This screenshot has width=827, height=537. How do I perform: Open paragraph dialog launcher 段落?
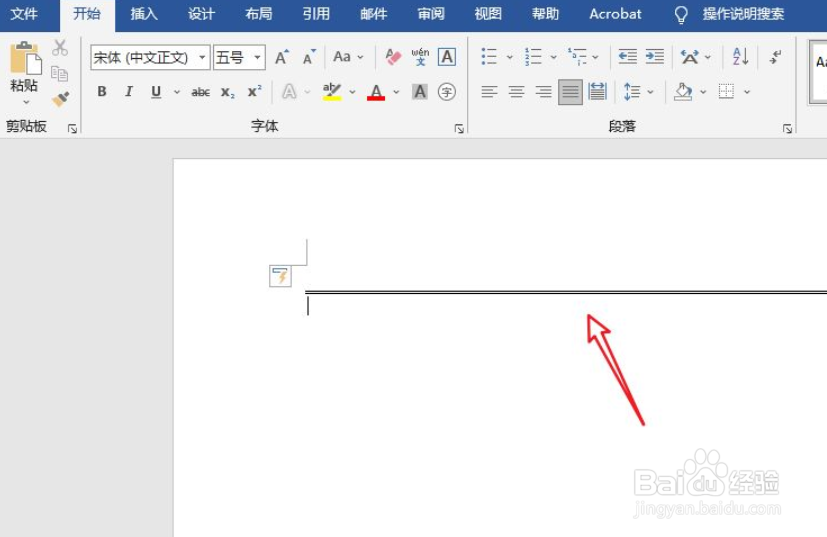(787, 128)
